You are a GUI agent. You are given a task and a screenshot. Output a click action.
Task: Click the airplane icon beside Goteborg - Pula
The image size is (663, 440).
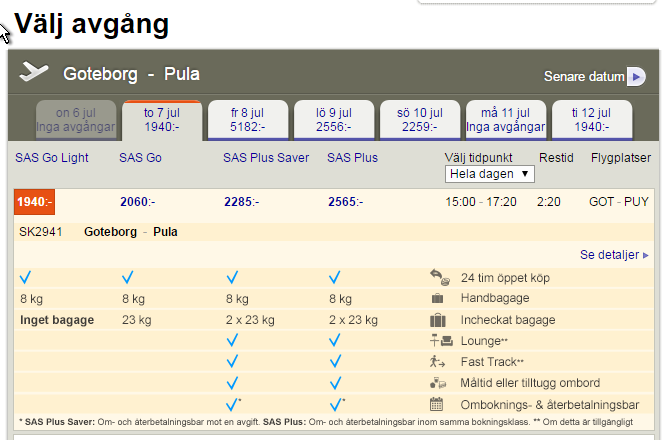34,73
